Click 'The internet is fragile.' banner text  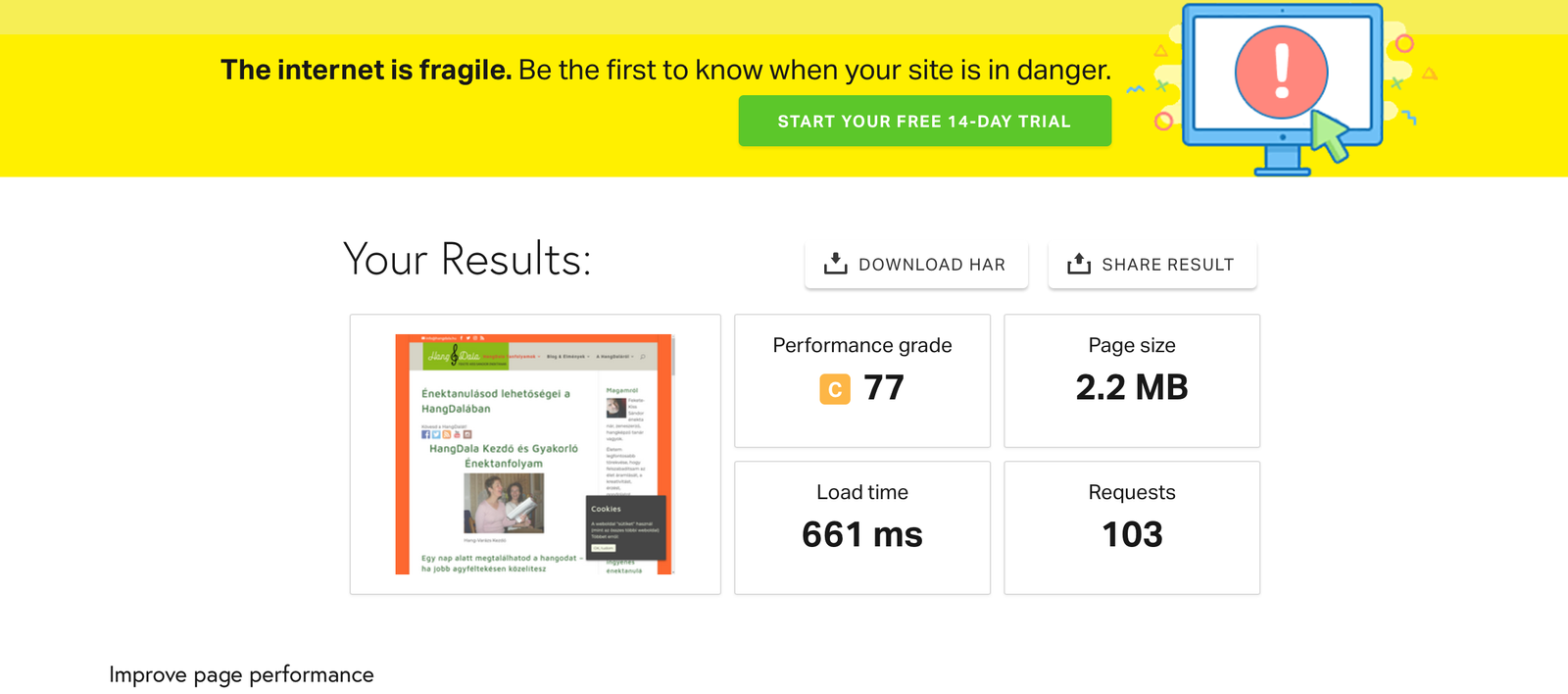tap(366, 71)
